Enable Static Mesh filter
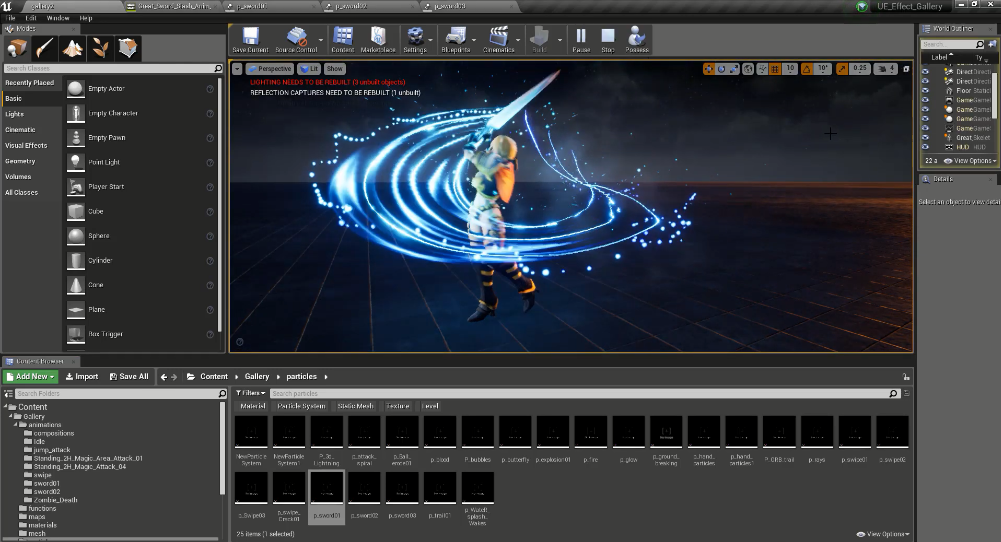Image resolution: width=1001 pixels, height=542 pixels. 356,406
